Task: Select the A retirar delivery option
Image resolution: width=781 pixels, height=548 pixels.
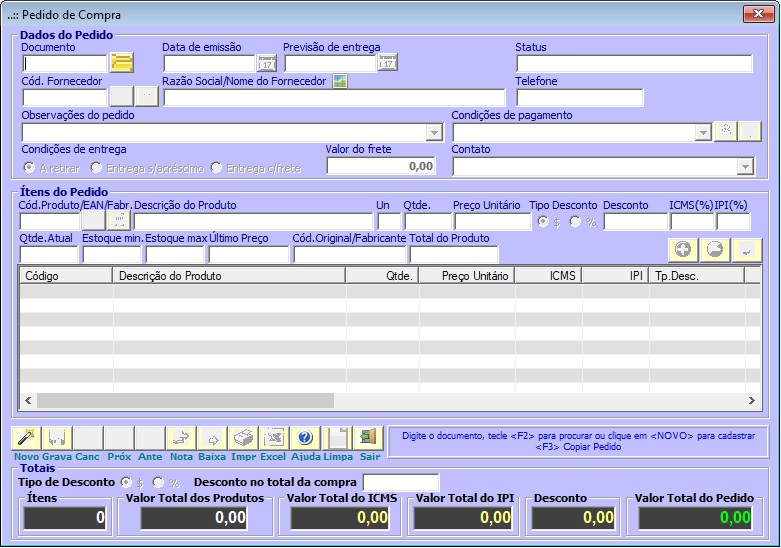Action: 29,168
